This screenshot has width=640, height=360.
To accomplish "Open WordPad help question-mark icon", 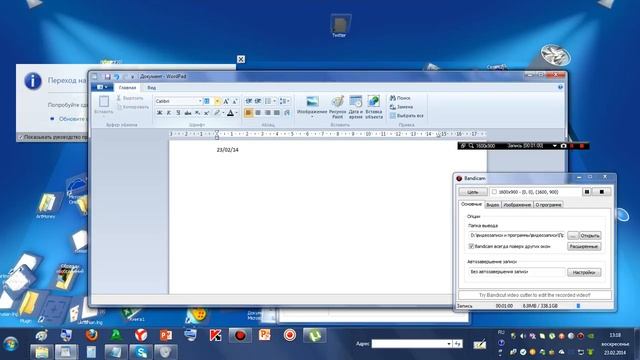I will coord(560,87).
